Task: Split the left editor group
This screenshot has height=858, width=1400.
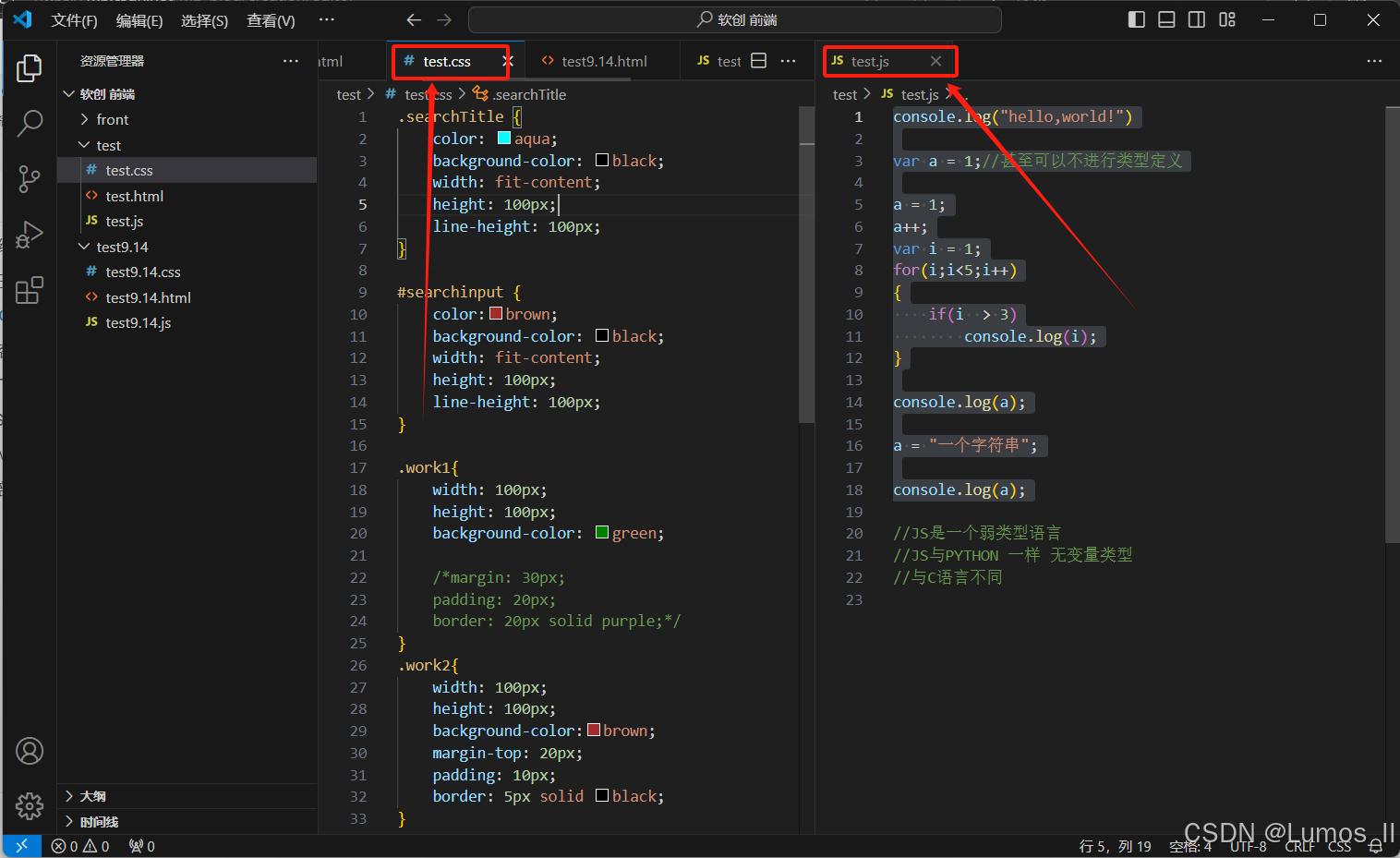Action: click(x=759, y=61)
